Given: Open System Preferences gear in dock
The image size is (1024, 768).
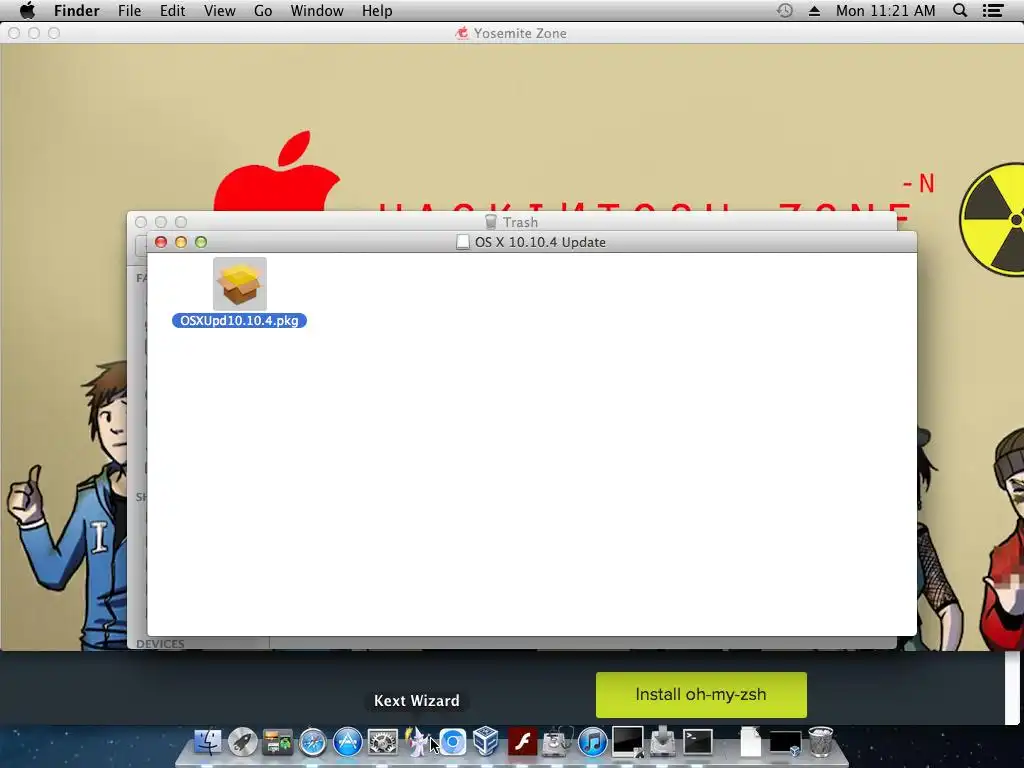Looking at the screenshot, I should [x=383, y=743].
